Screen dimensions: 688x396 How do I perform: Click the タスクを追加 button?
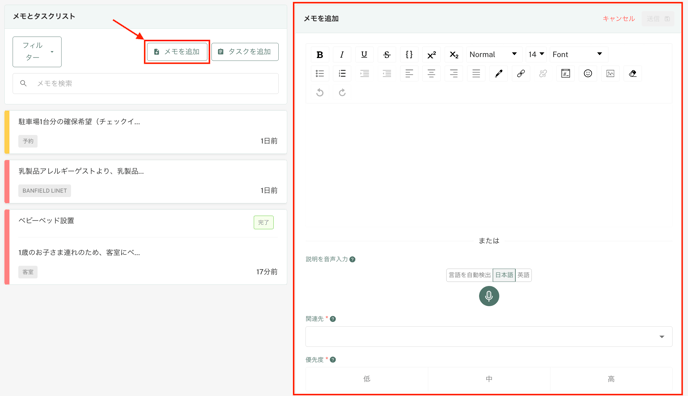coord(245,52)
